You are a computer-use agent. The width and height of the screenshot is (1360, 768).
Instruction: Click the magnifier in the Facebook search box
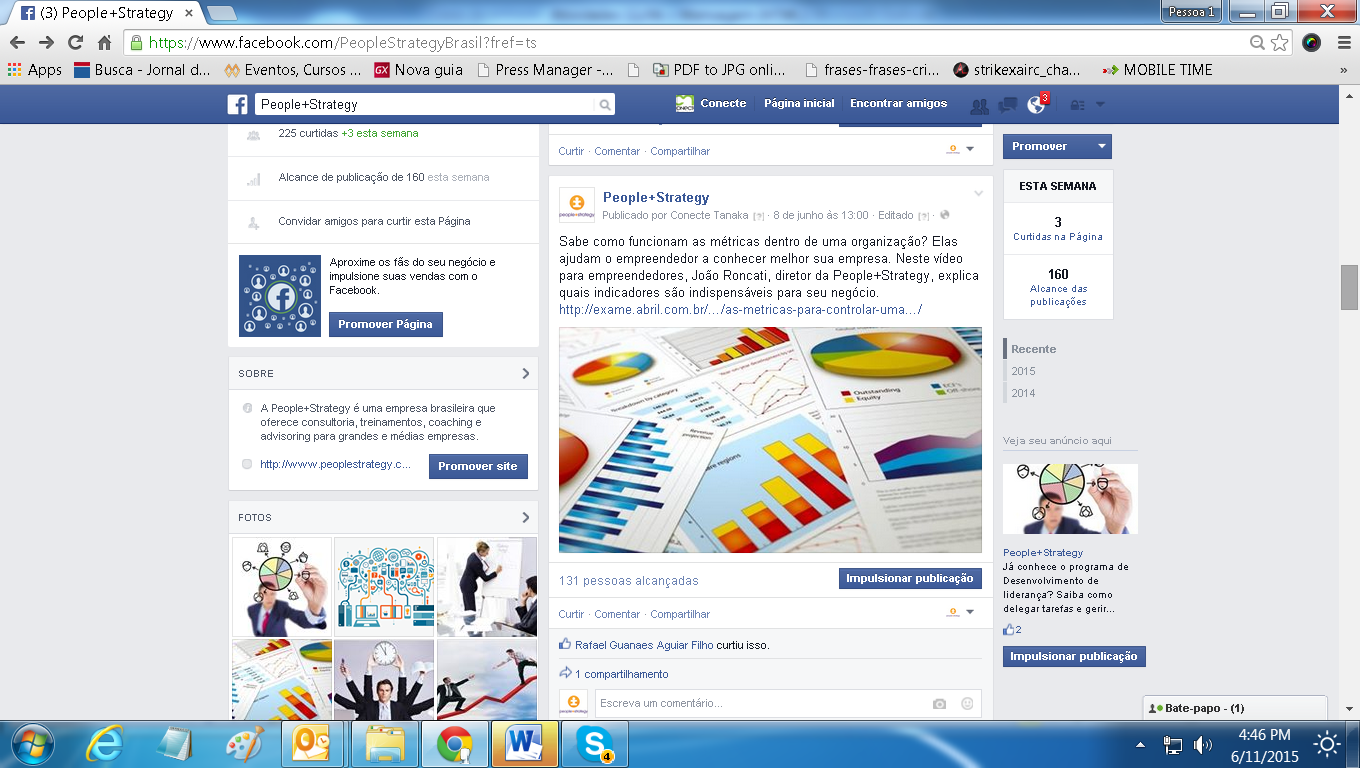click(604, 104)
